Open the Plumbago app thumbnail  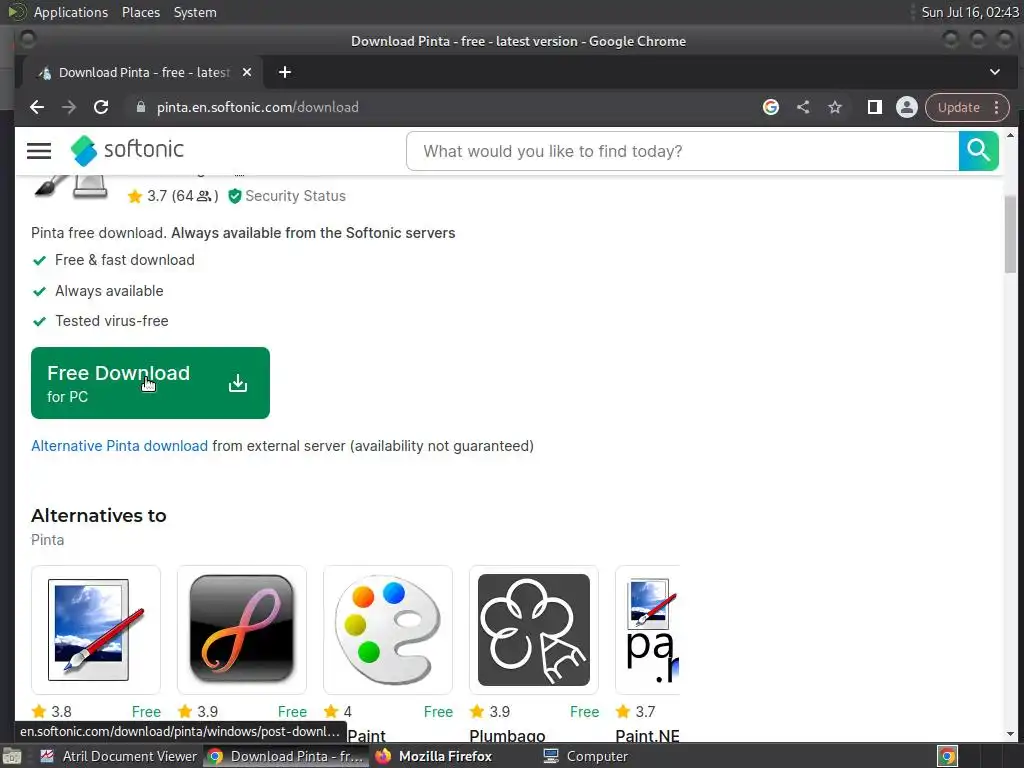(534, 630)
